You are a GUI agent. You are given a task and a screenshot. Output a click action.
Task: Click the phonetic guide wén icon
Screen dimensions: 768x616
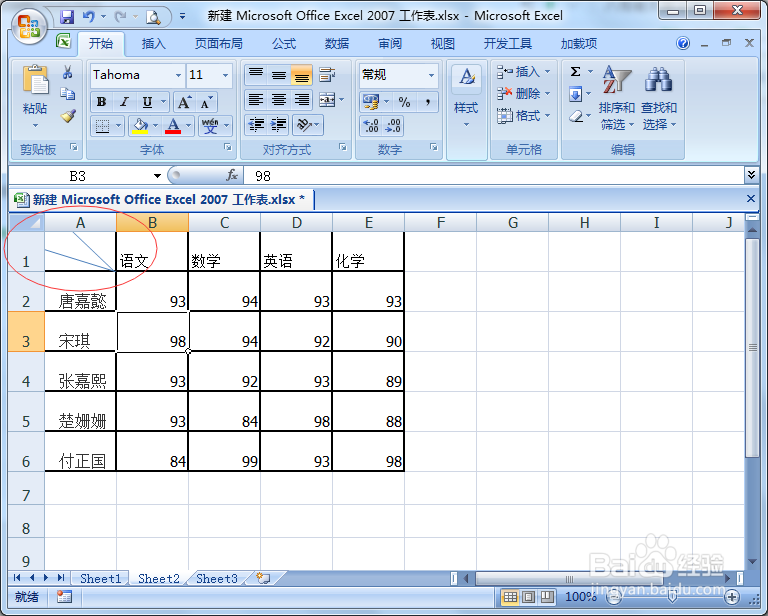pyautogui.click(x=210, y=126)
